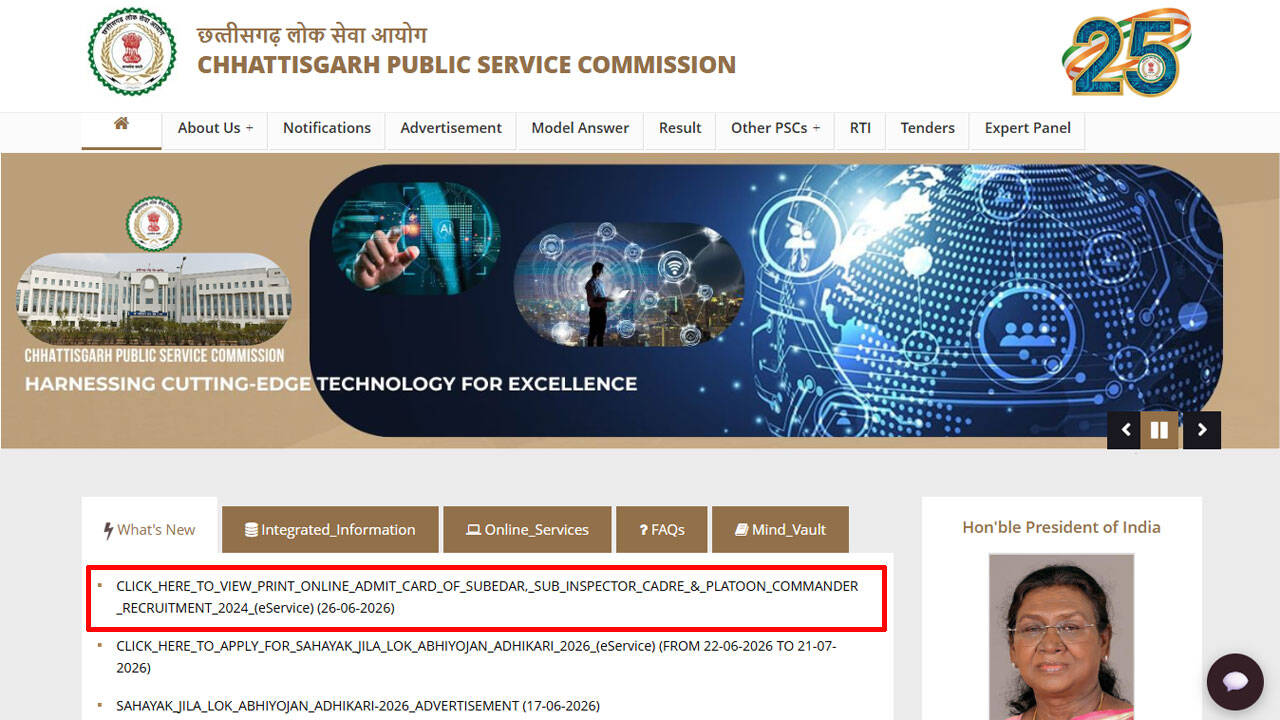
Task: Open the chat bubble widget
Action: (x=1235, y=682)
